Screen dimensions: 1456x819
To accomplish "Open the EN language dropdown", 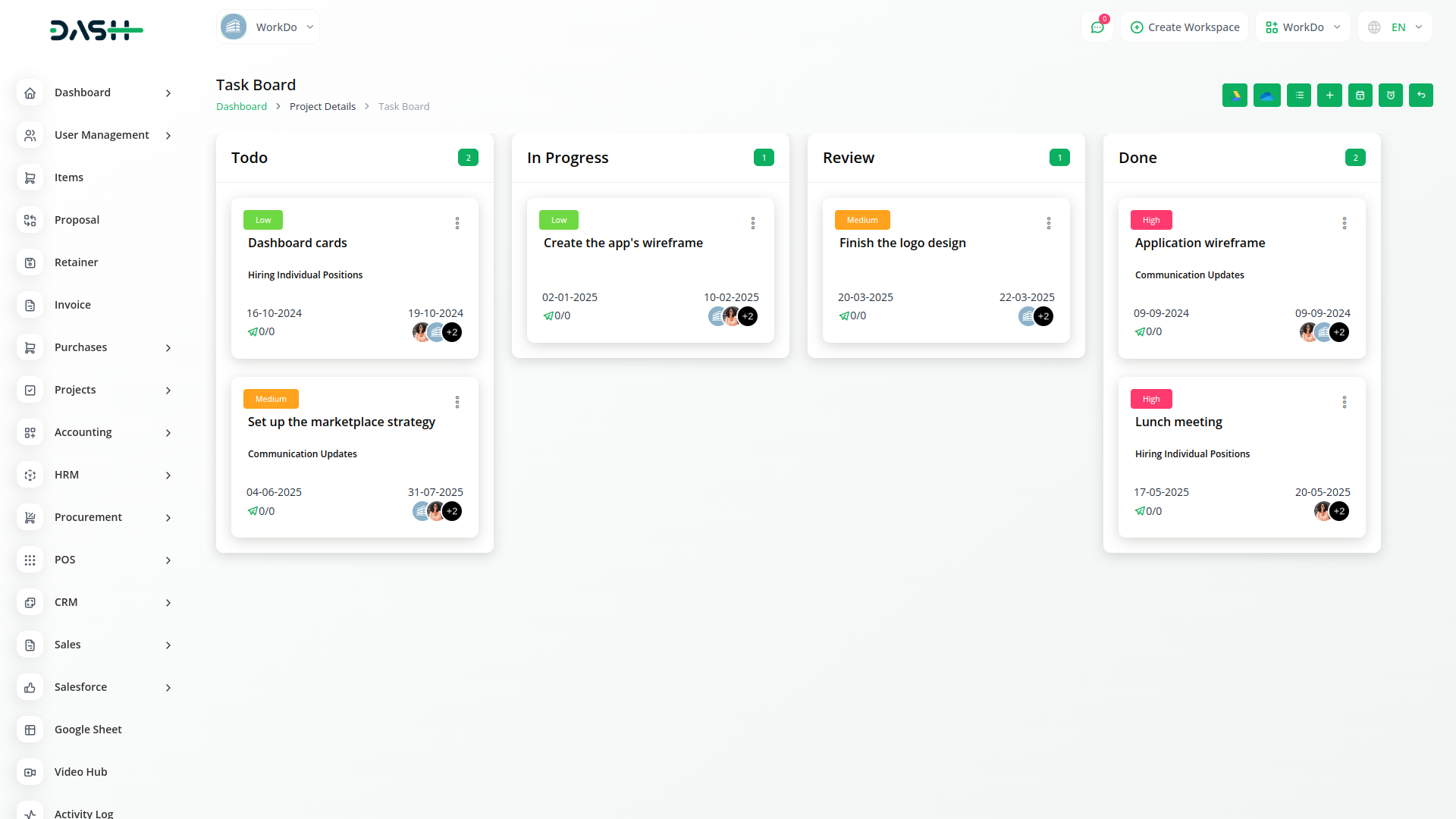I will click(1395, 27).
